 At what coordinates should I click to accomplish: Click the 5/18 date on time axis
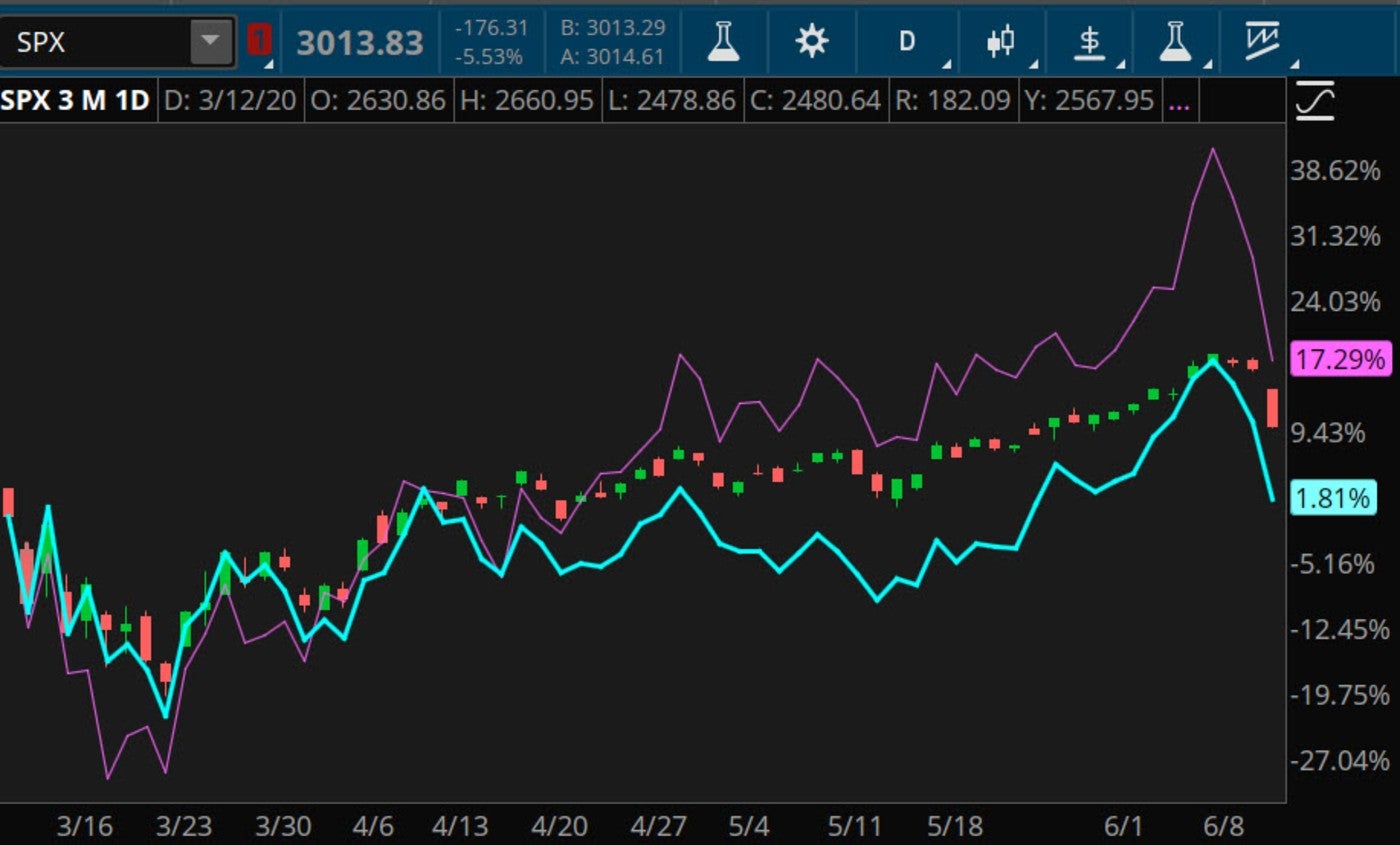pyautogui.click(x=955, y=826)
